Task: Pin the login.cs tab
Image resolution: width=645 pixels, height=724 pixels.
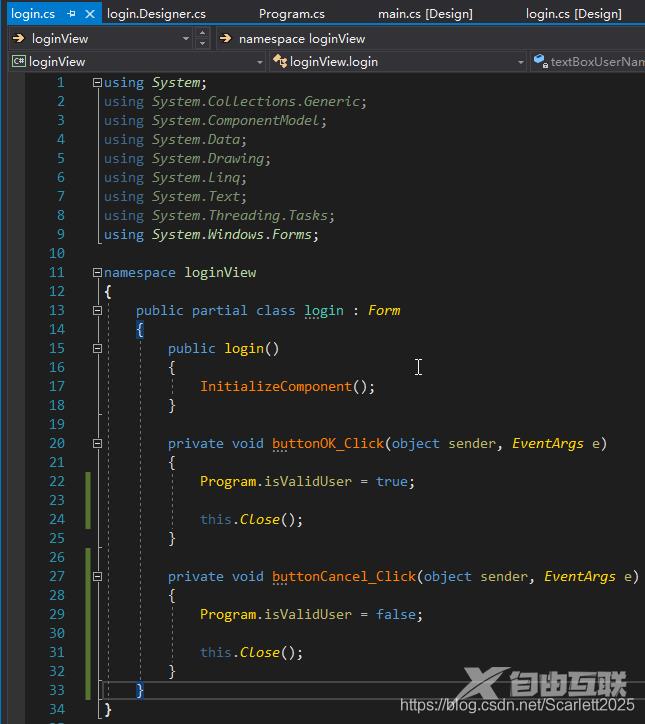Action: (71, 14)
